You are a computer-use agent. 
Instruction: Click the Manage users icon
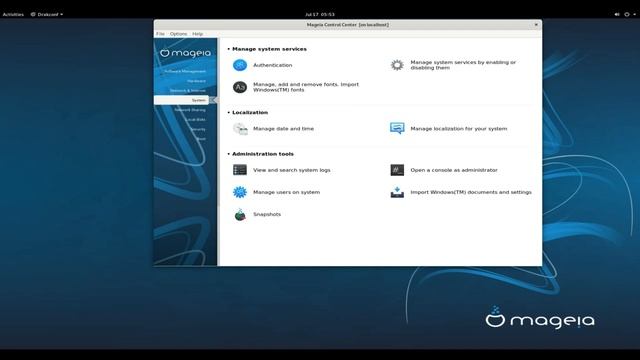point(240,192)
